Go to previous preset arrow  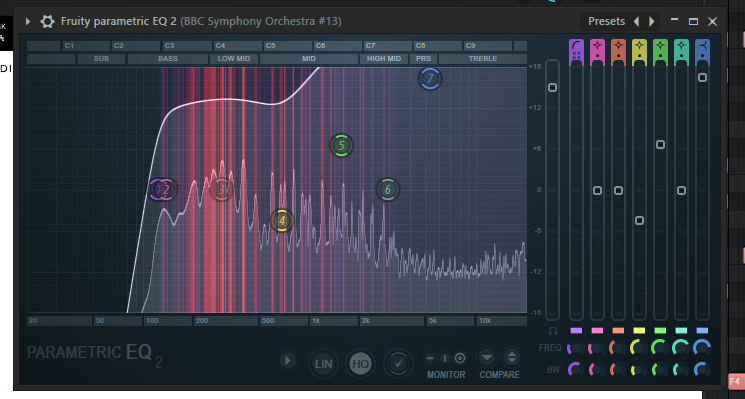point(636,21)
